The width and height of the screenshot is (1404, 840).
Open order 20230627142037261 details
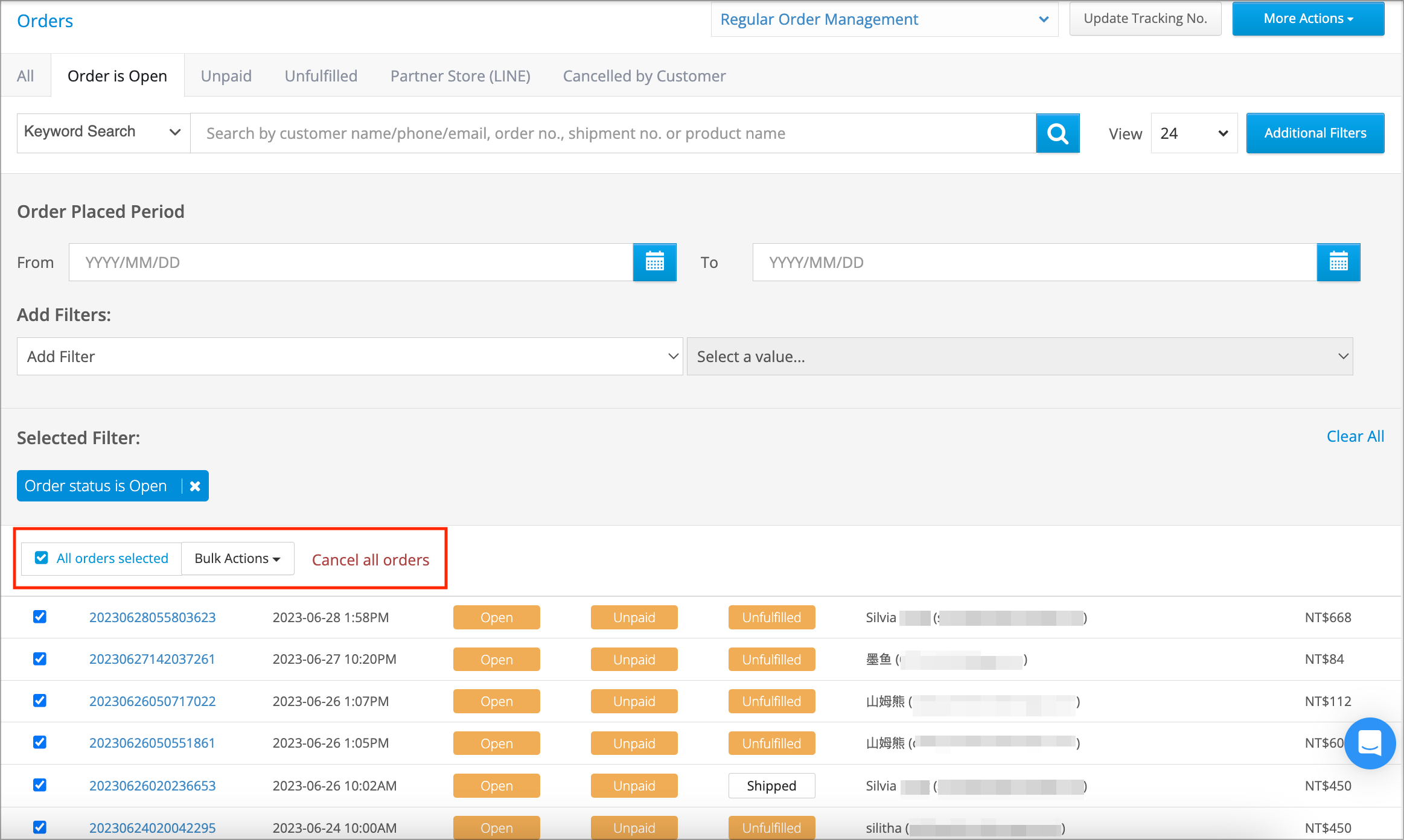pos(152,659)
